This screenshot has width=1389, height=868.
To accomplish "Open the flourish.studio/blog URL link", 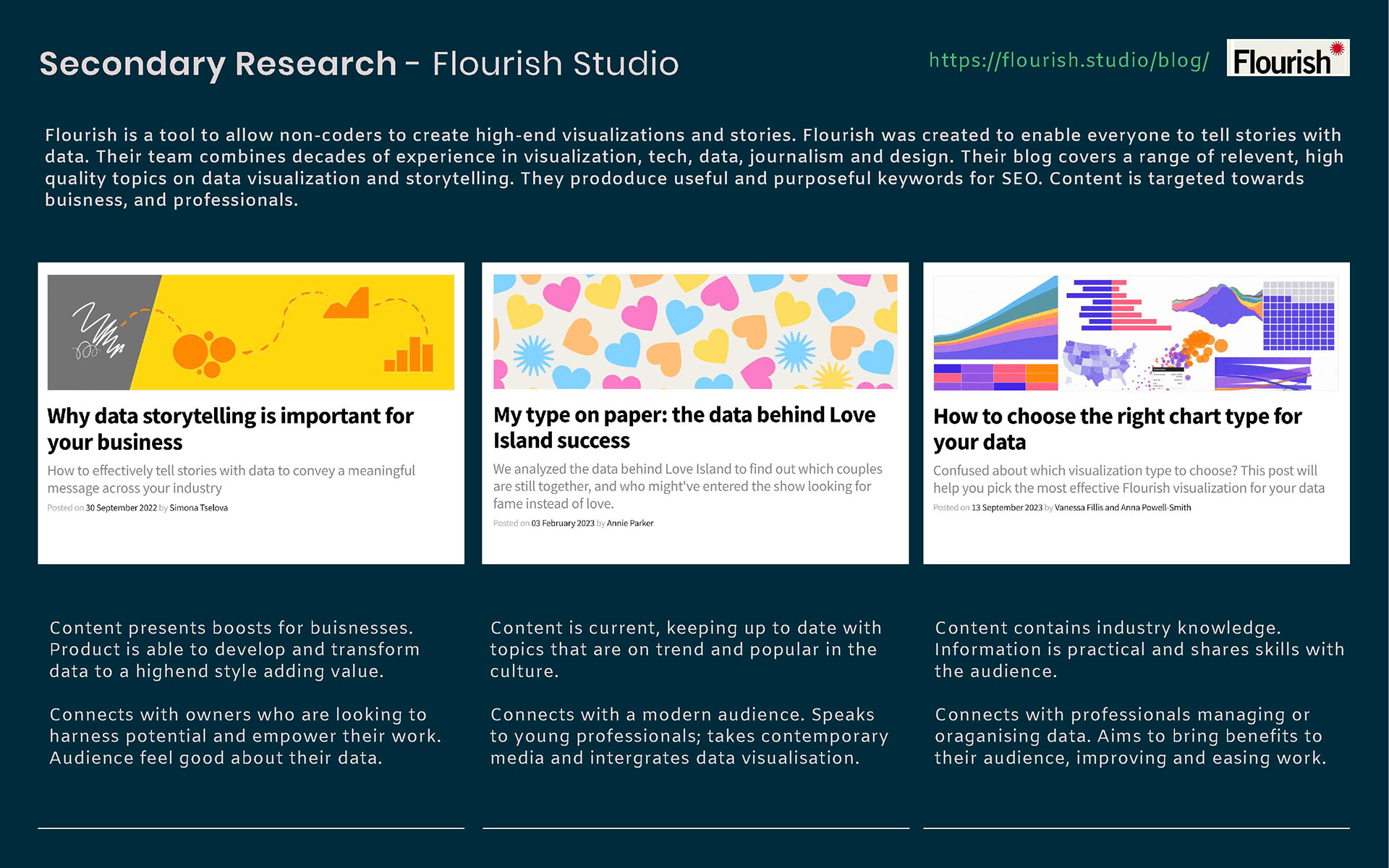I will 1068,60.
